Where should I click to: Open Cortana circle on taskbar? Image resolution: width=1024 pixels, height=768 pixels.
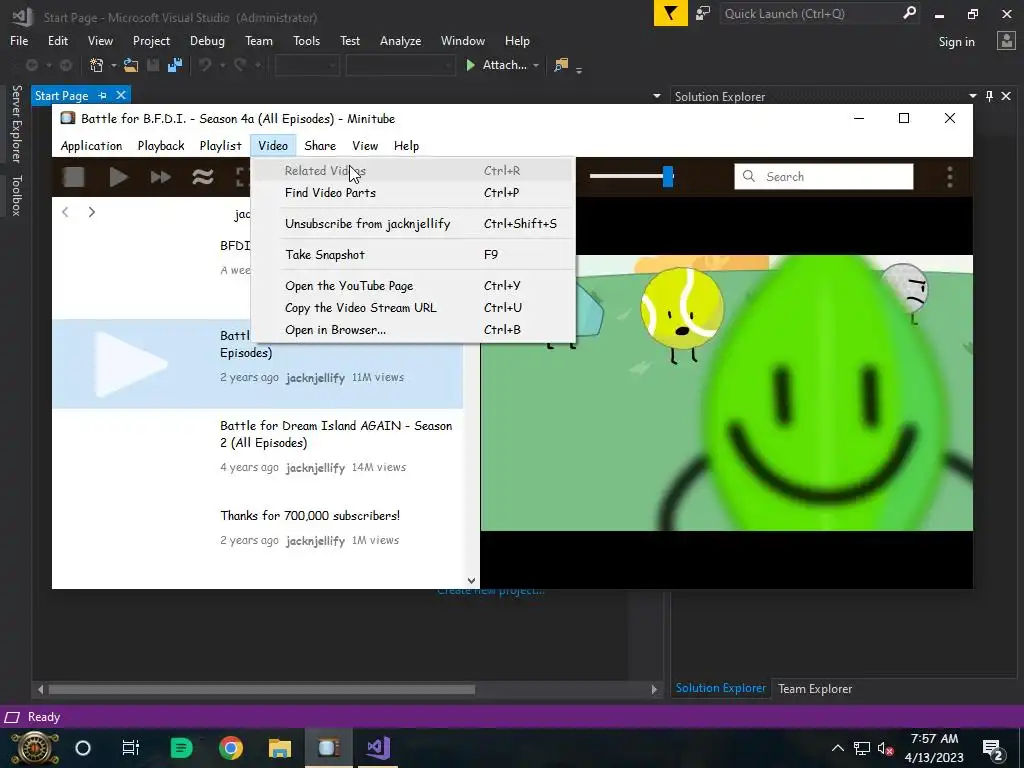(x=83, y=748)
